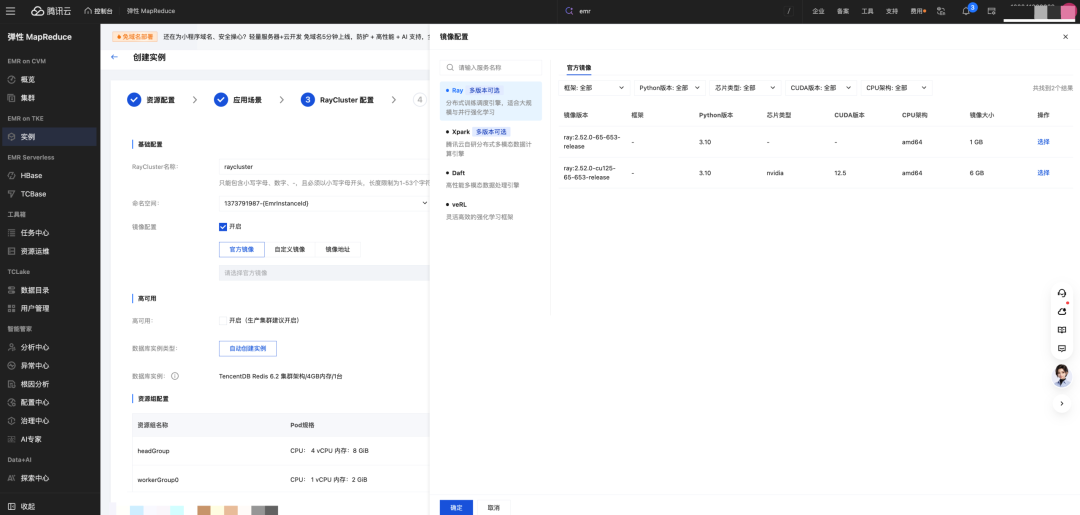Click the top search box containing emr
This screenshot has width=1080, height=515.
pyautogui.click(x=678, y=11)
